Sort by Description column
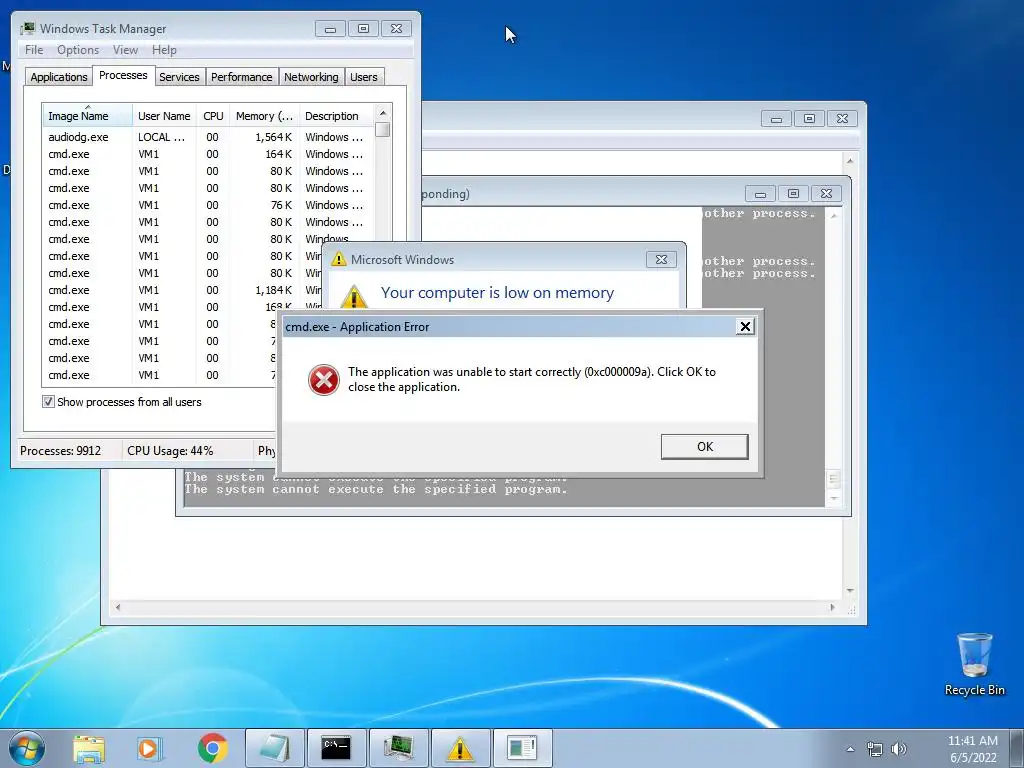Screen dimensions: 1024x768 pyautogui.click(x=336, y=116)
